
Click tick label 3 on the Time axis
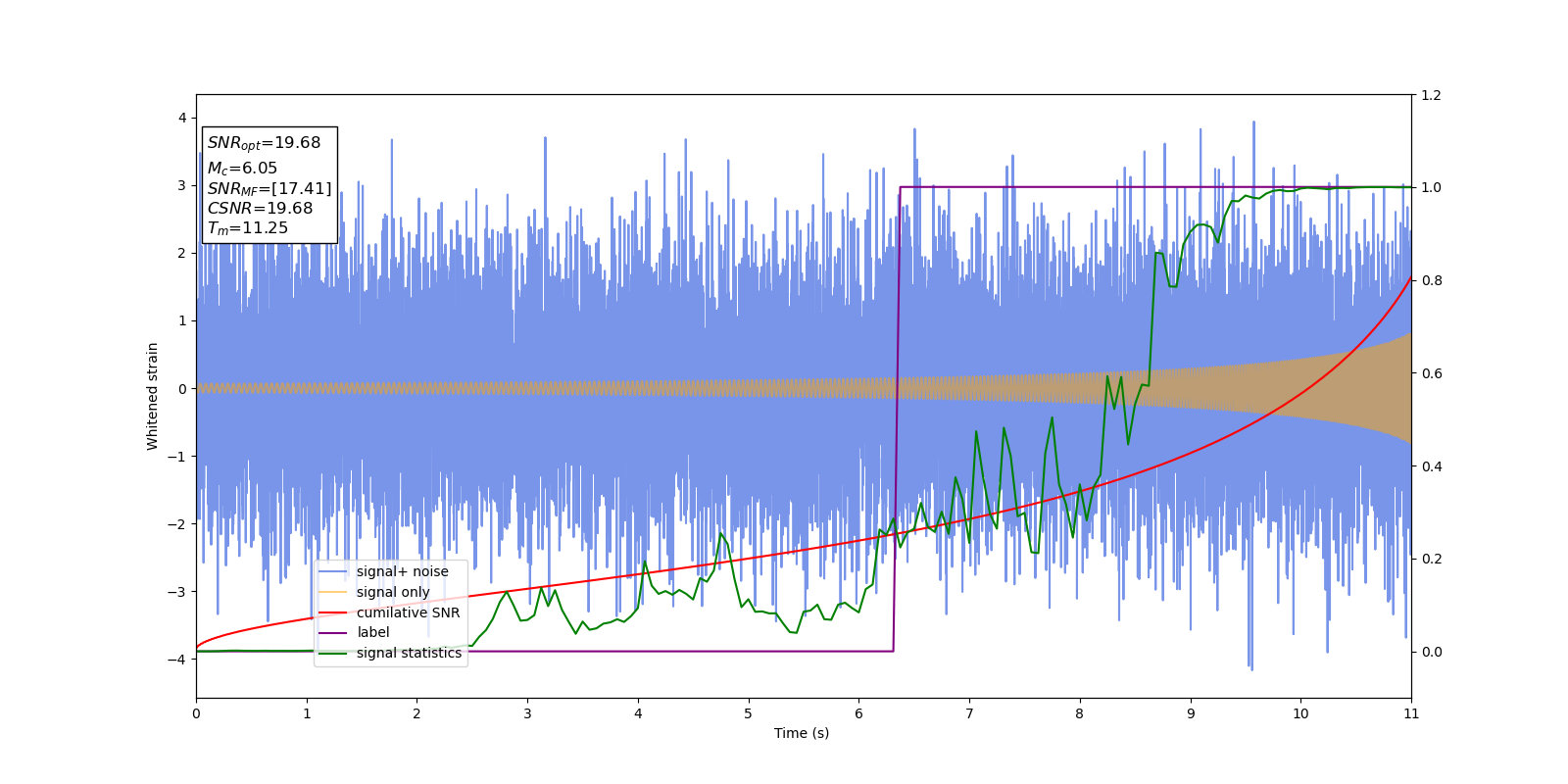click(527, 713)
